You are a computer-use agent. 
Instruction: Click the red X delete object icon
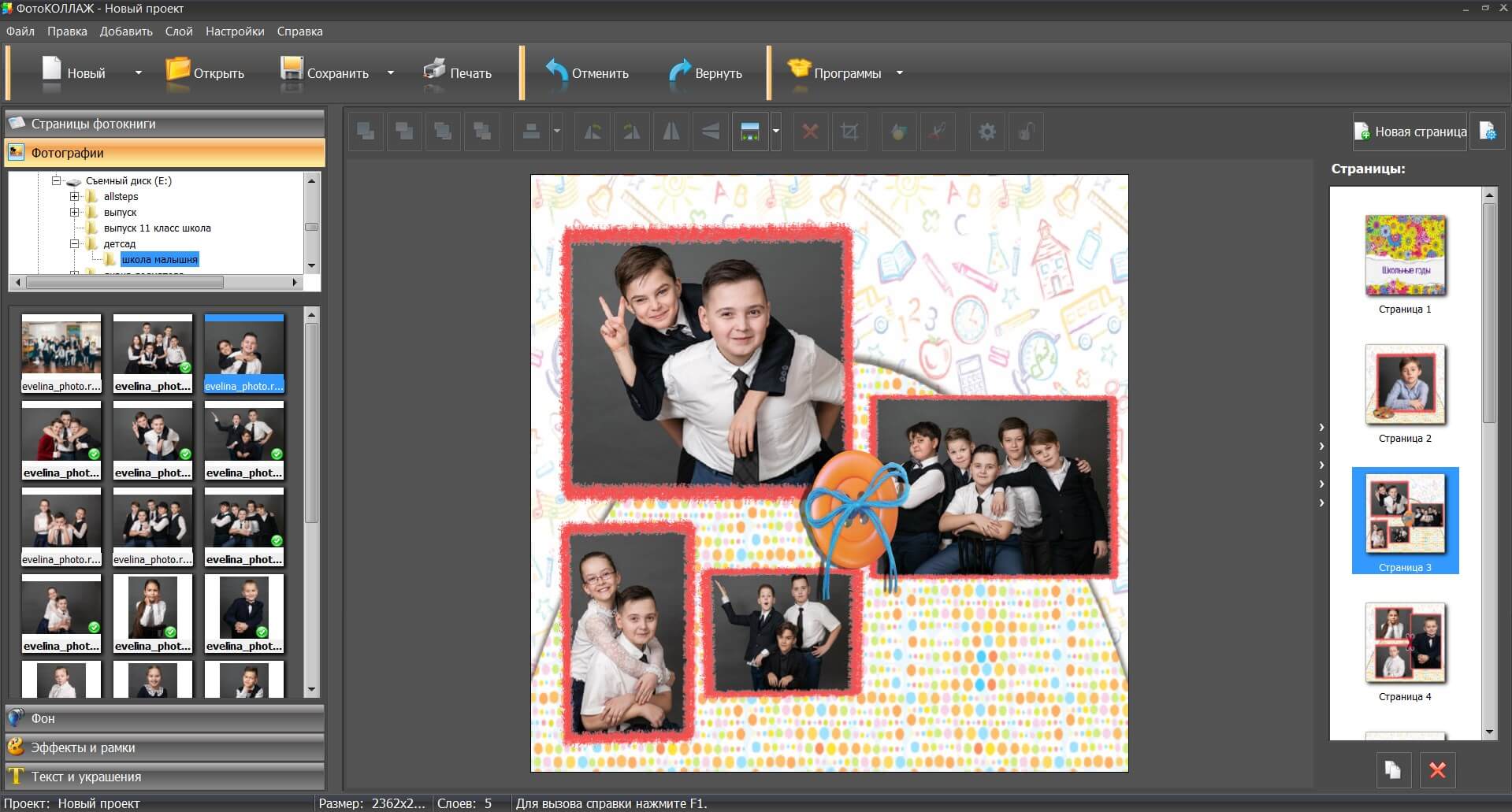[x=810, y=132]
